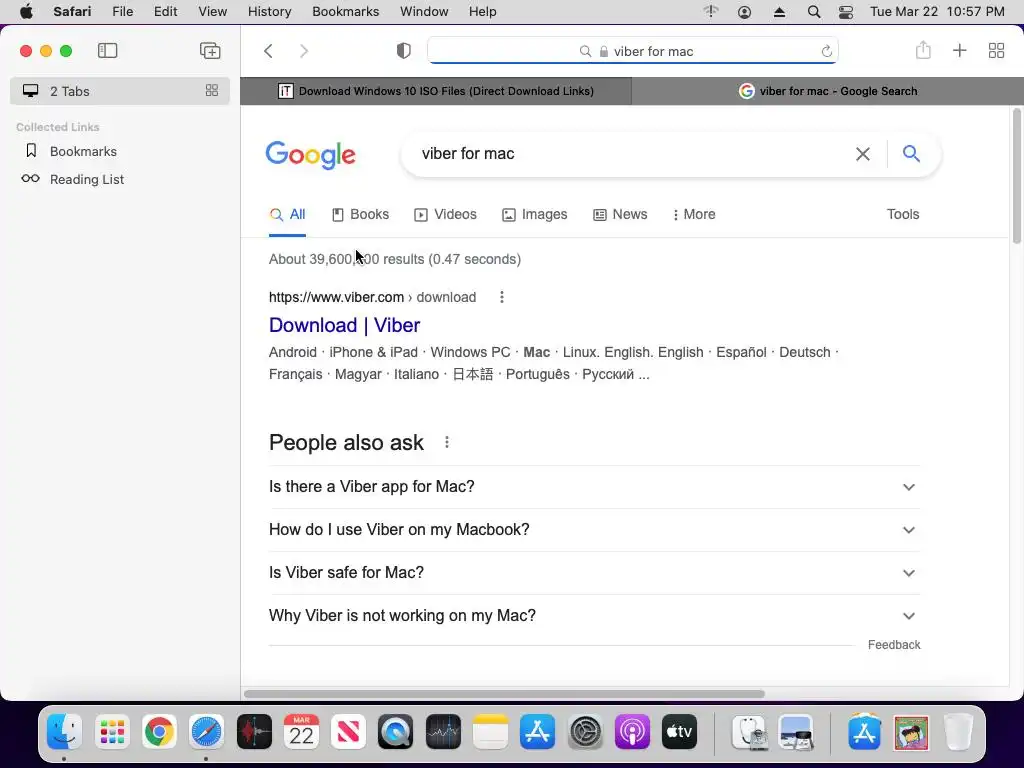This screenshot has width=1024, height=768.
Task: Select viber for mac Google Search tab
Action: [x=827, y=91]
